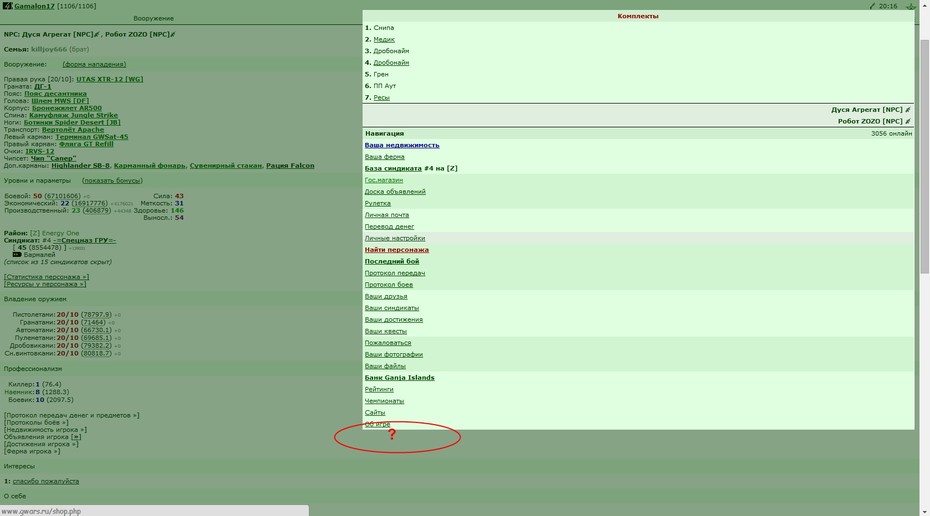
Task: Open Найти персонажа in navigation
Action: pos(396,250)
